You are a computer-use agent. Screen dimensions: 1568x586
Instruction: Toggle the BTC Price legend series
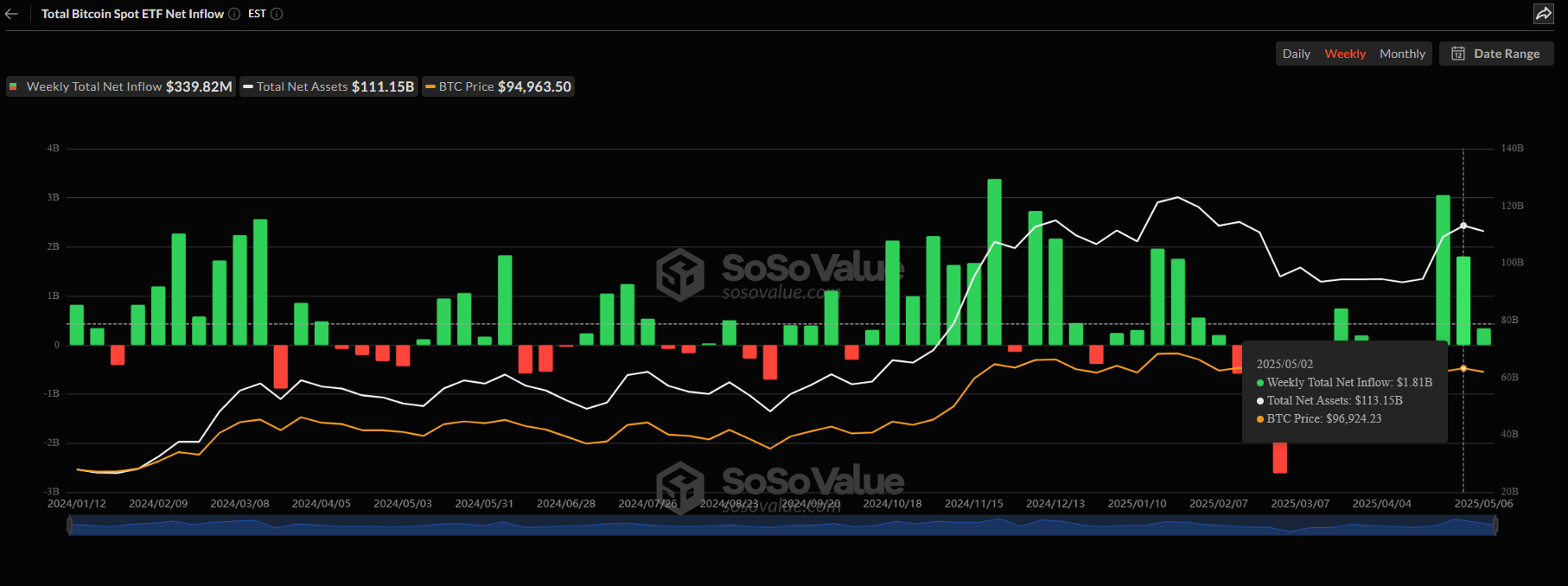(x=498, y=86)
